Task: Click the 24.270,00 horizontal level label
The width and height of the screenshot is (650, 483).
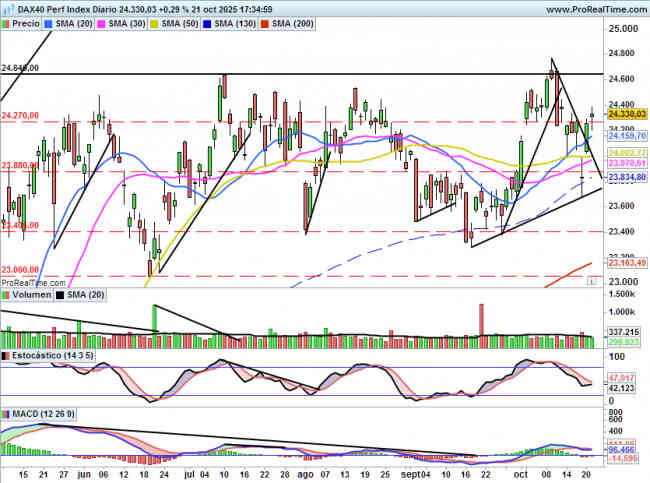Action: [20, 116]
